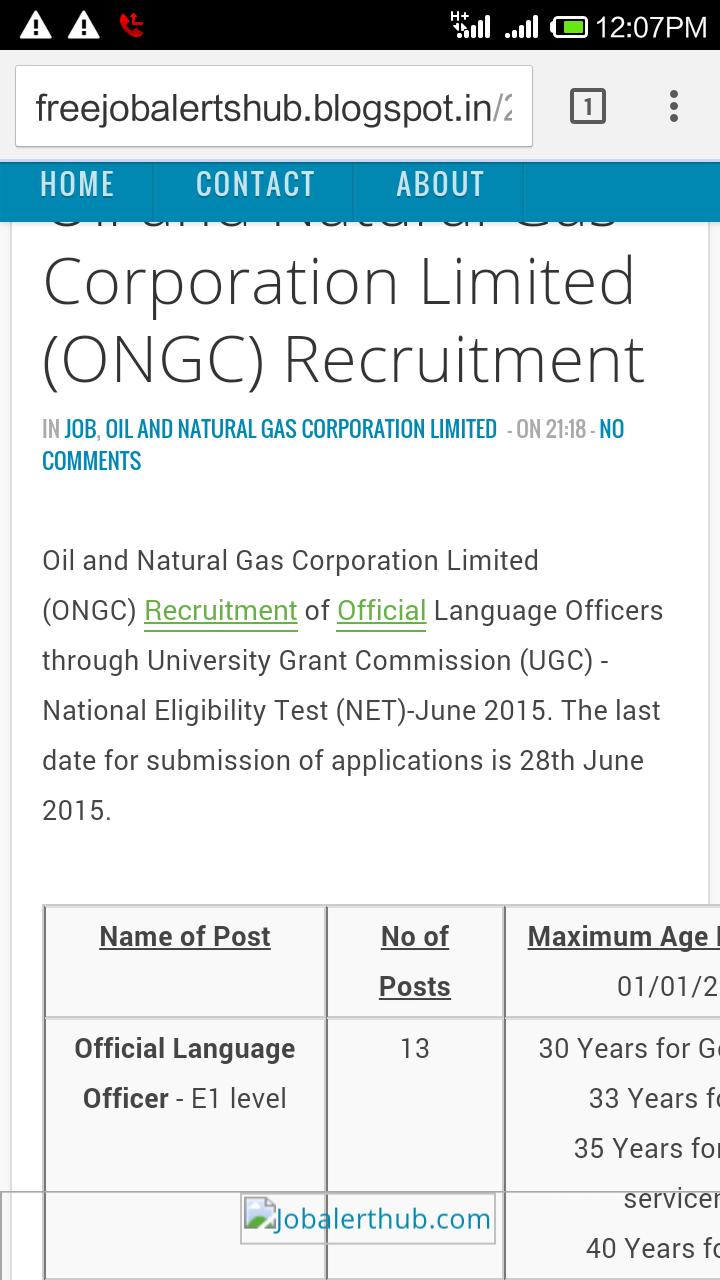The image size is (720, 1280).
Task: Follow the Official hyperlink
Action: [x=381, y=610]
